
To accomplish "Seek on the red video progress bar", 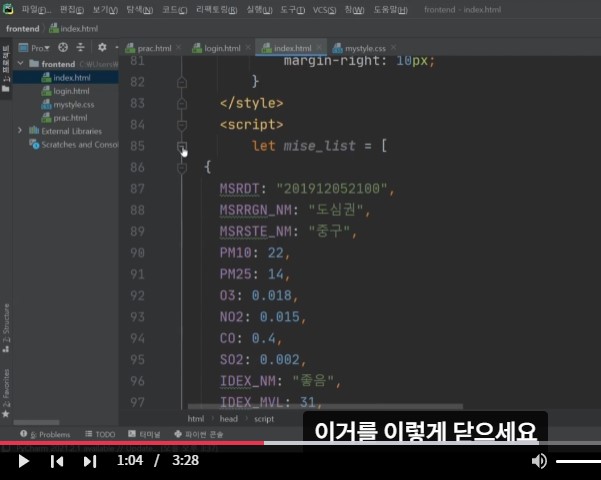I will coord(132,443).
